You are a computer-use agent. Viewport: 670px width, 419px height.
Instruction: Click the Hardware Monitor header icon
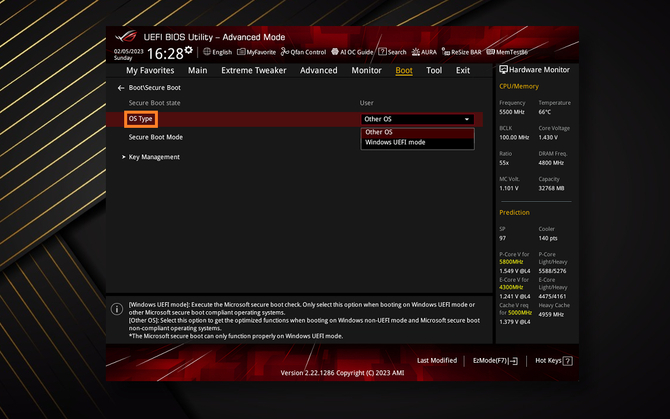[x=503, y=70]
